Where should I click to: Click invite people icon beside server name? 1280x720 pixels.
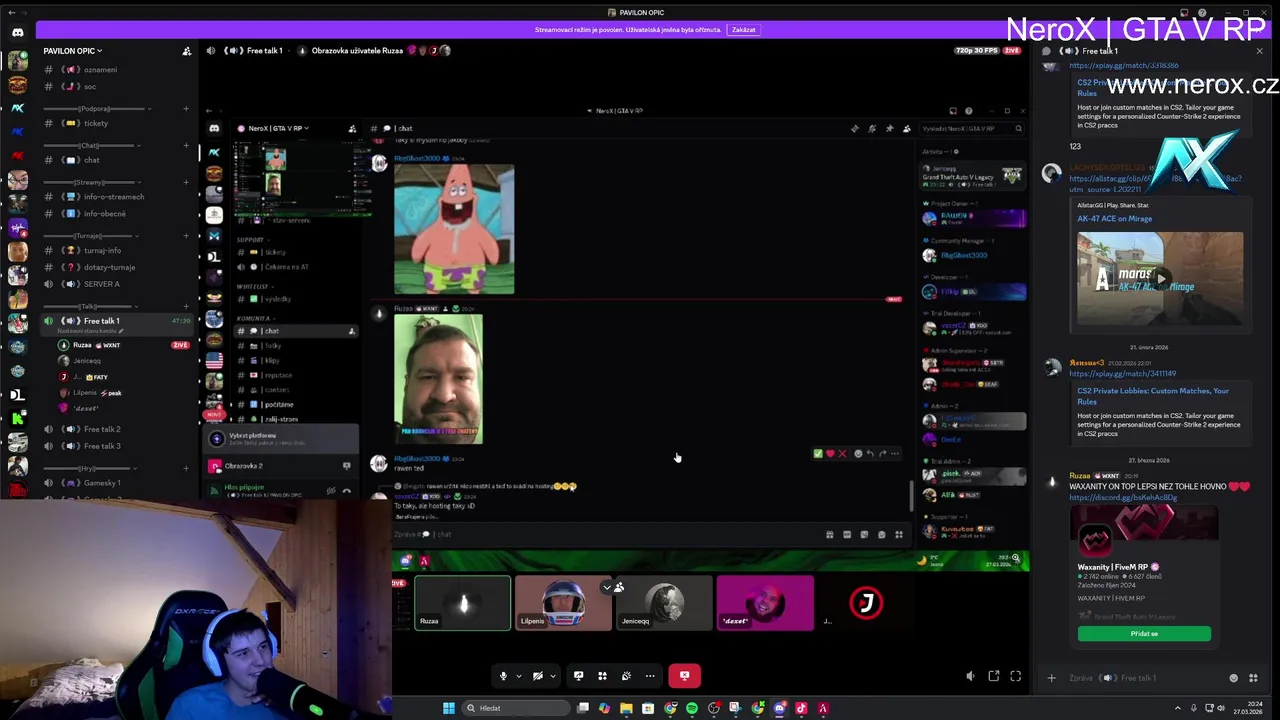pyautogui.click(x=186, y=50)
